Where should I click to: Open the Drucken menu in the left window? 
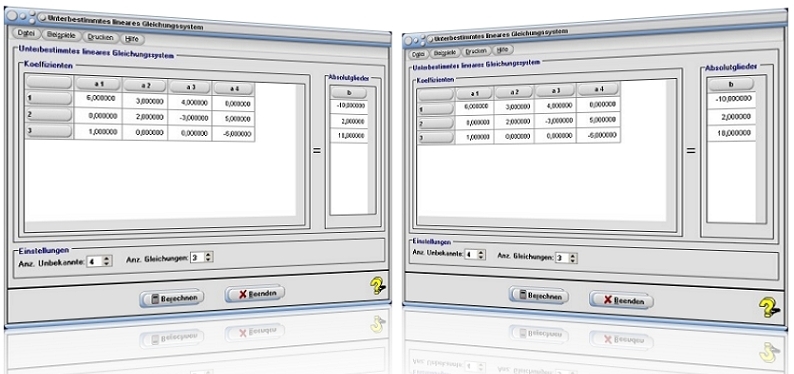(x=100, y=37)
